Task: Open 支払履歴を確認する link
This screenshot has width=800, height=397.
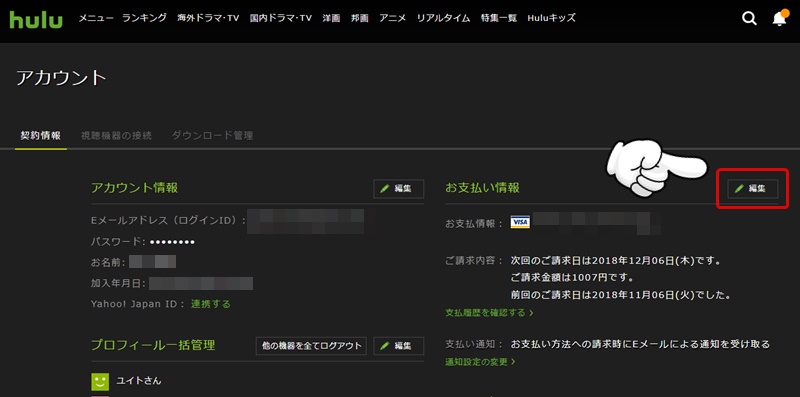Action: [x=489, y=312]
